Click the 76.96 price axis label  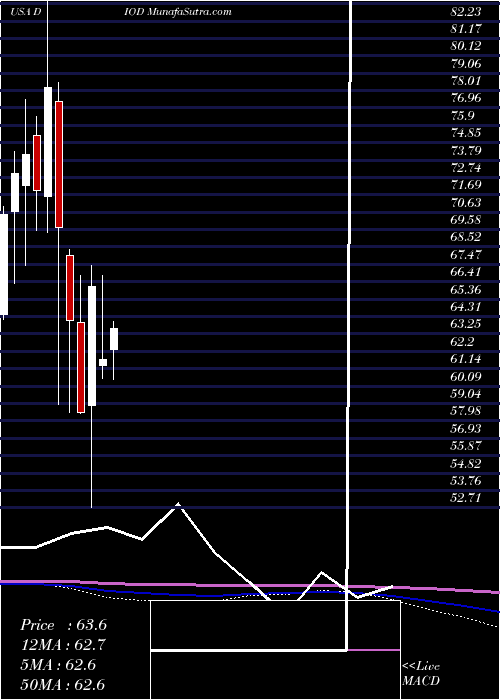click(465, 99)
